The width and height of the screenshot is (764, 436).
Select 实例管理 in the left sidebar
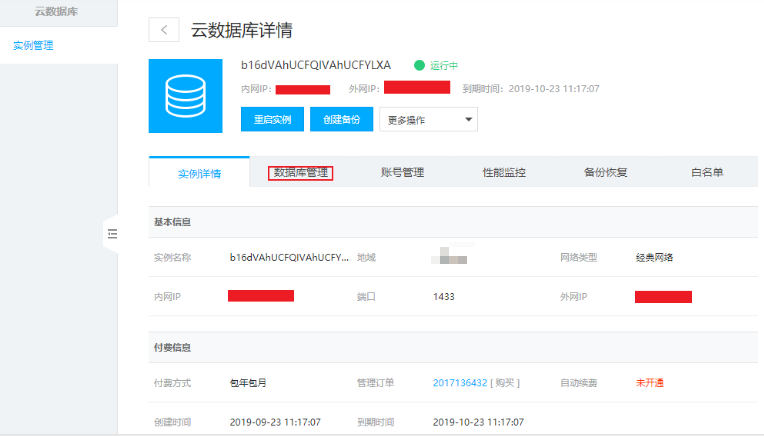[33, 45]
